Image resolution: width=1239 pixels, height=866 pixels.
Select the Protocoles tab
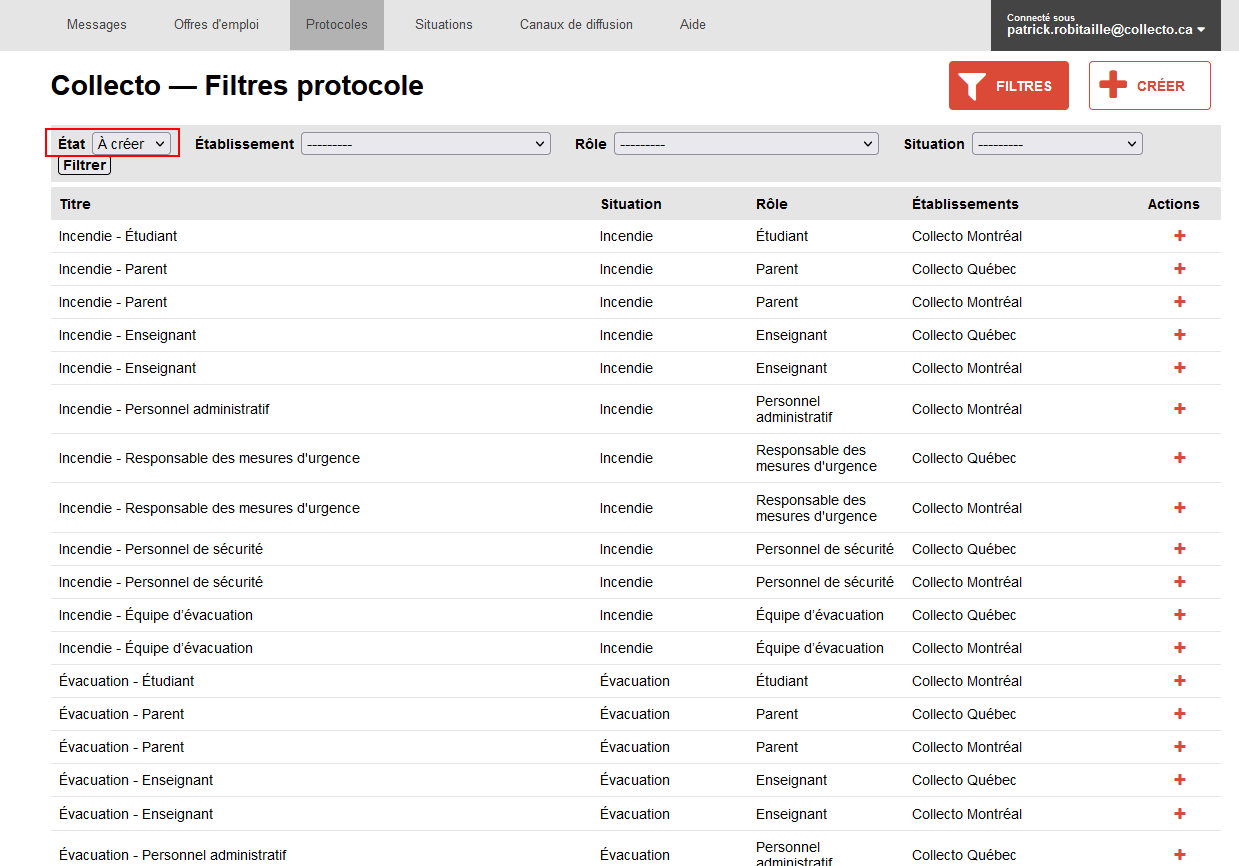(x=337, y=25)
